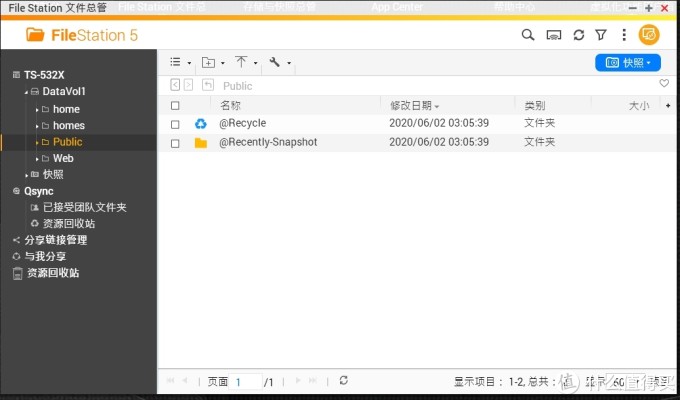This screenshot has height=400, width=680.
Task: Go to the last page arrow
Action: (313, 381)
